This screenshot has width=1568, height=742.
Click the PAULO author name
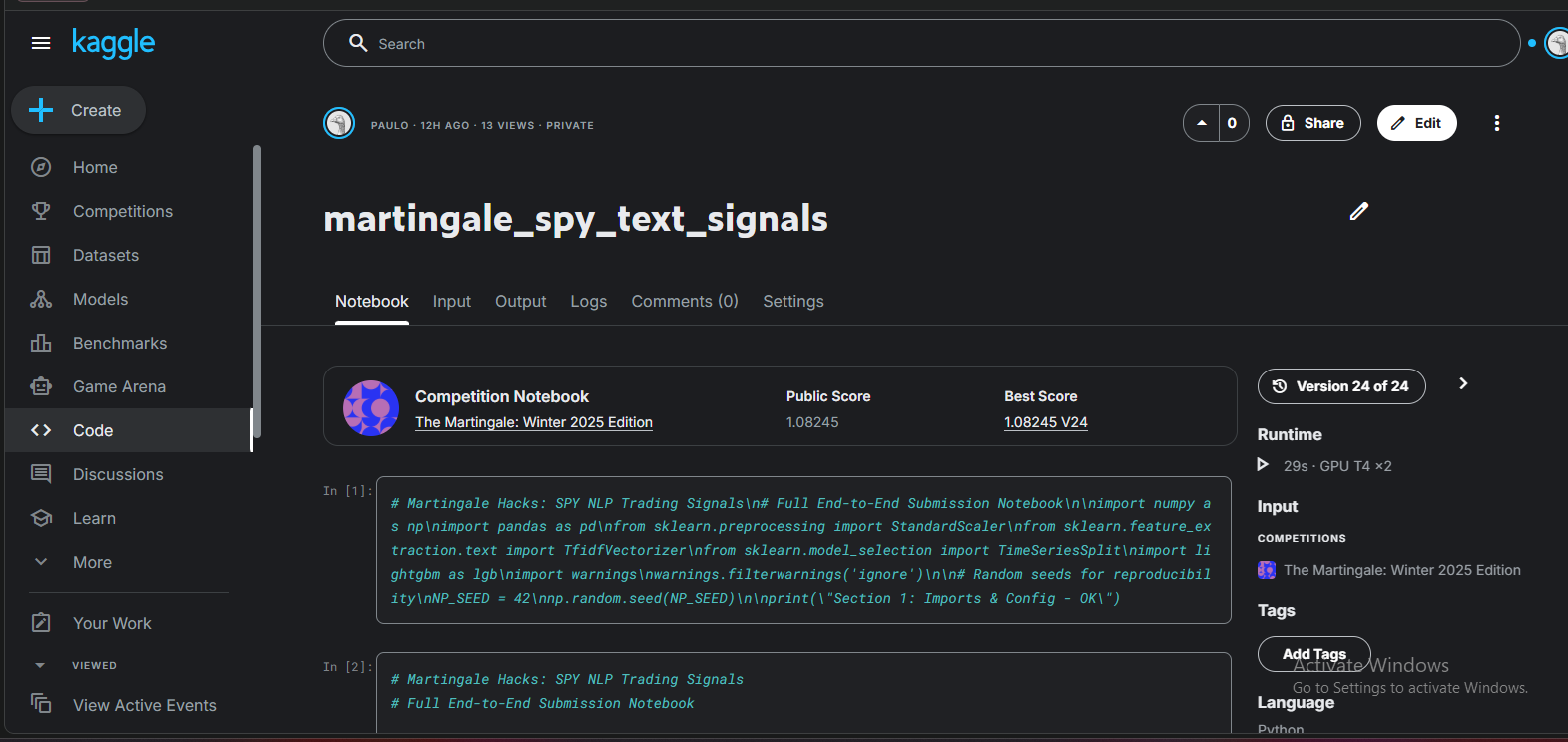pos(389,125)
